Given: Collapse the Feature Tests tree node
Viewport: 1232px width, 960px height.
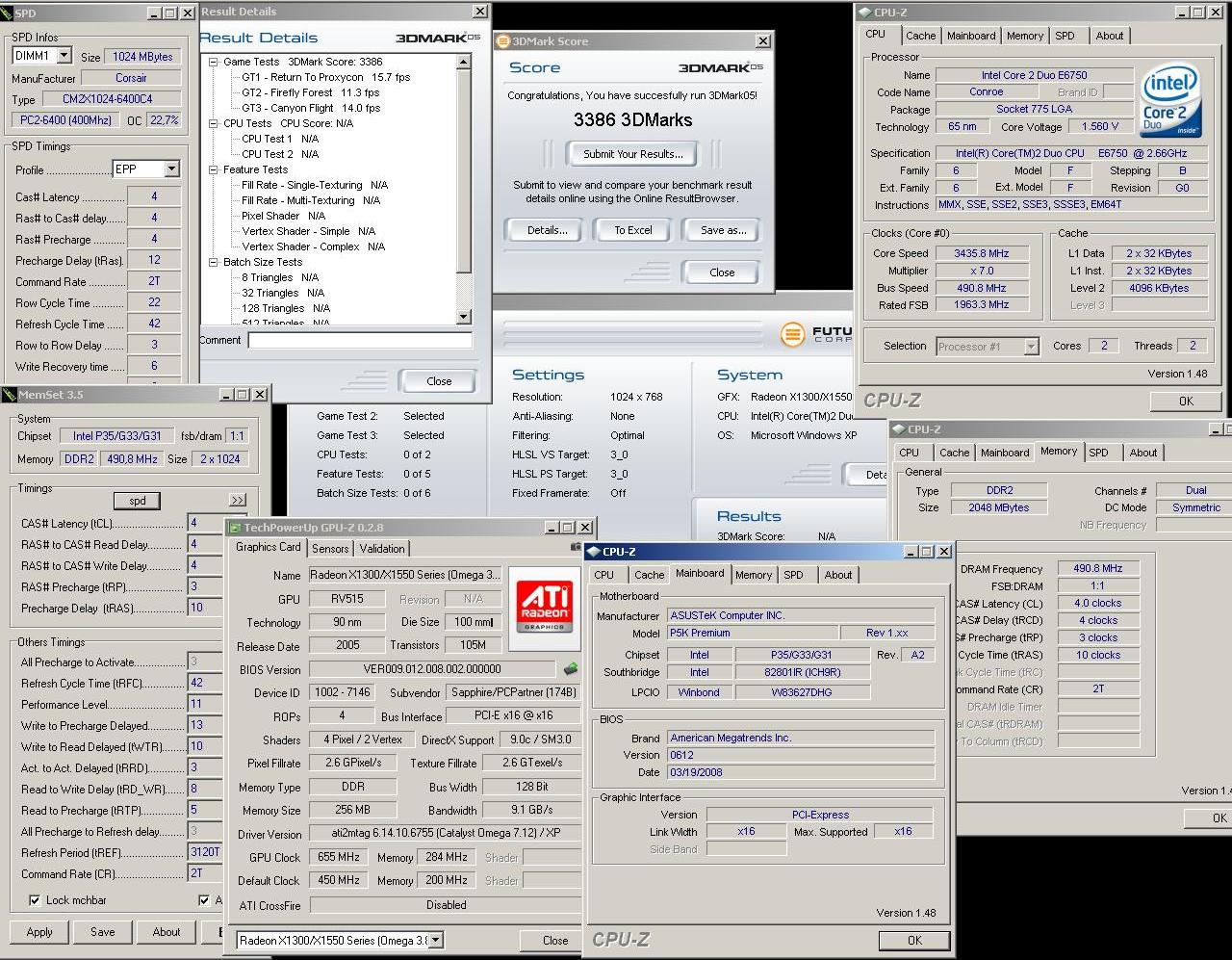Looking at the screenshot, I should coord(214,169).
